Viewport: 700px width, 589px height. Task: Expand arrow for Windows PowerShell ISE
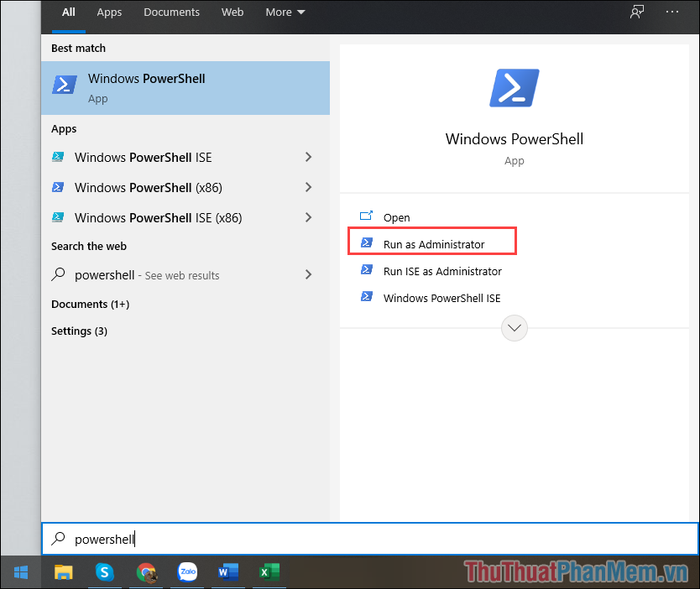pos(308,157)
